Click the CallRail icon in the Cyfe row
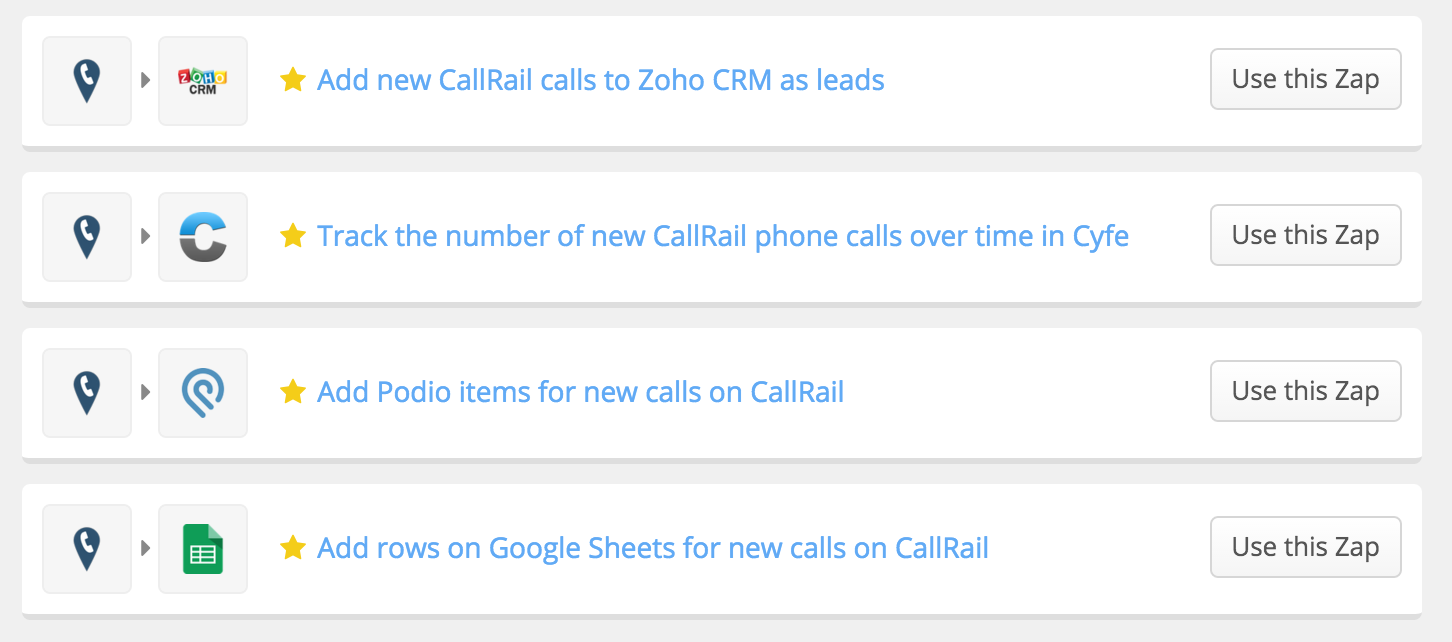Viewport: 1452px width, 642px height. (87, 237)
